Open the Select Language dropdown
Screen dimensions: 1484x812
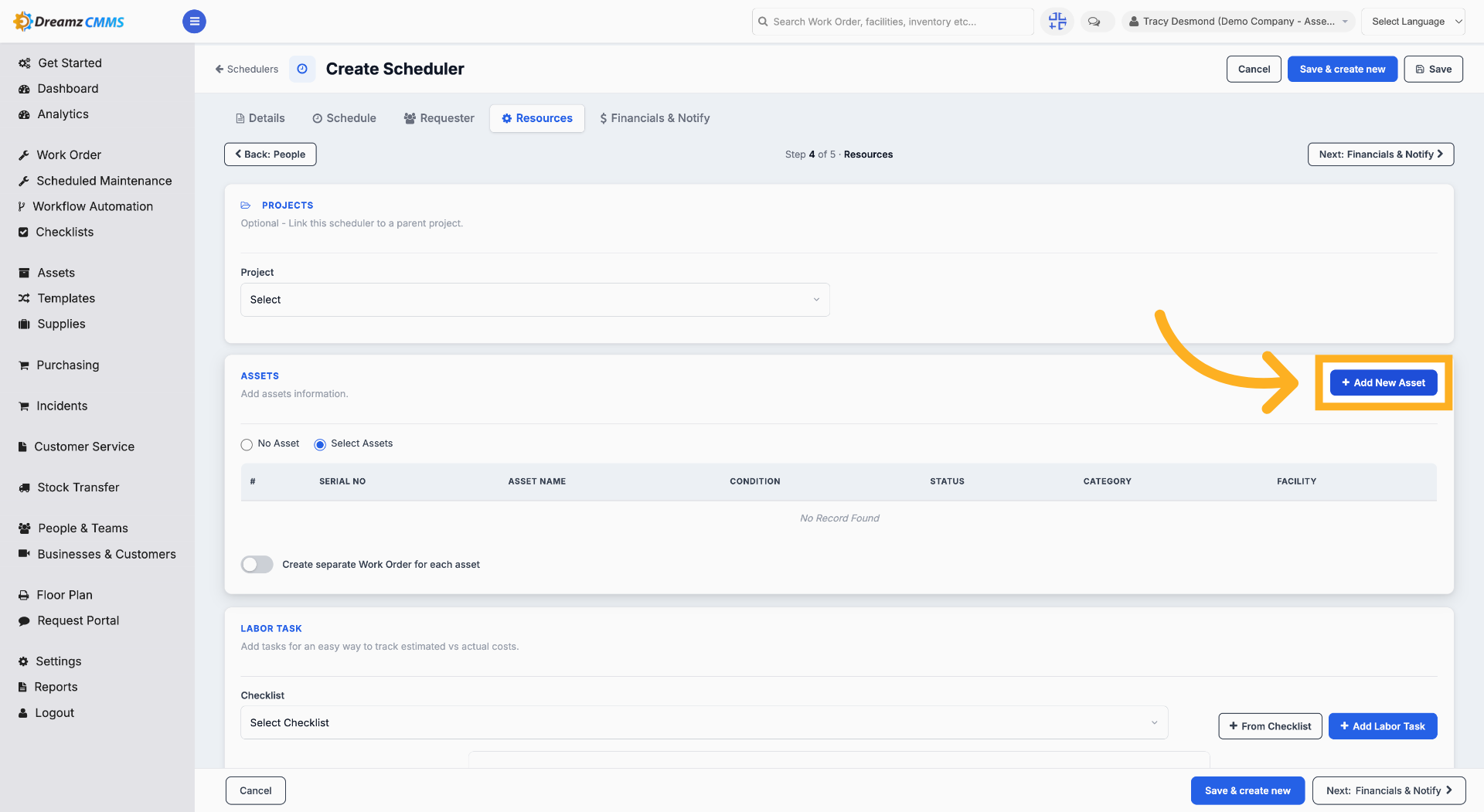click(x=1413, y=22)
